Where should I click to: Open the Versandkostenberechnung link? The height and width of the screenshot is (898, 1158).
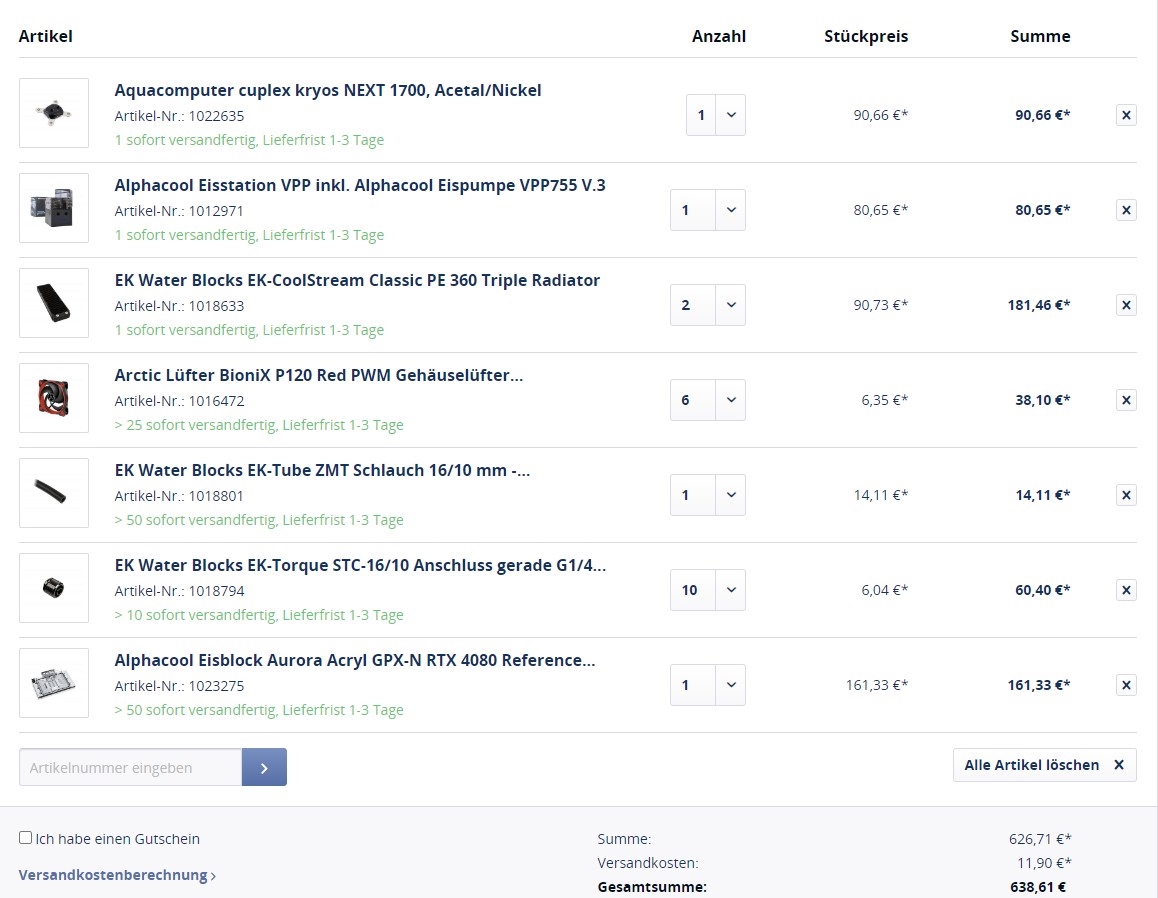tap(117, 876)
